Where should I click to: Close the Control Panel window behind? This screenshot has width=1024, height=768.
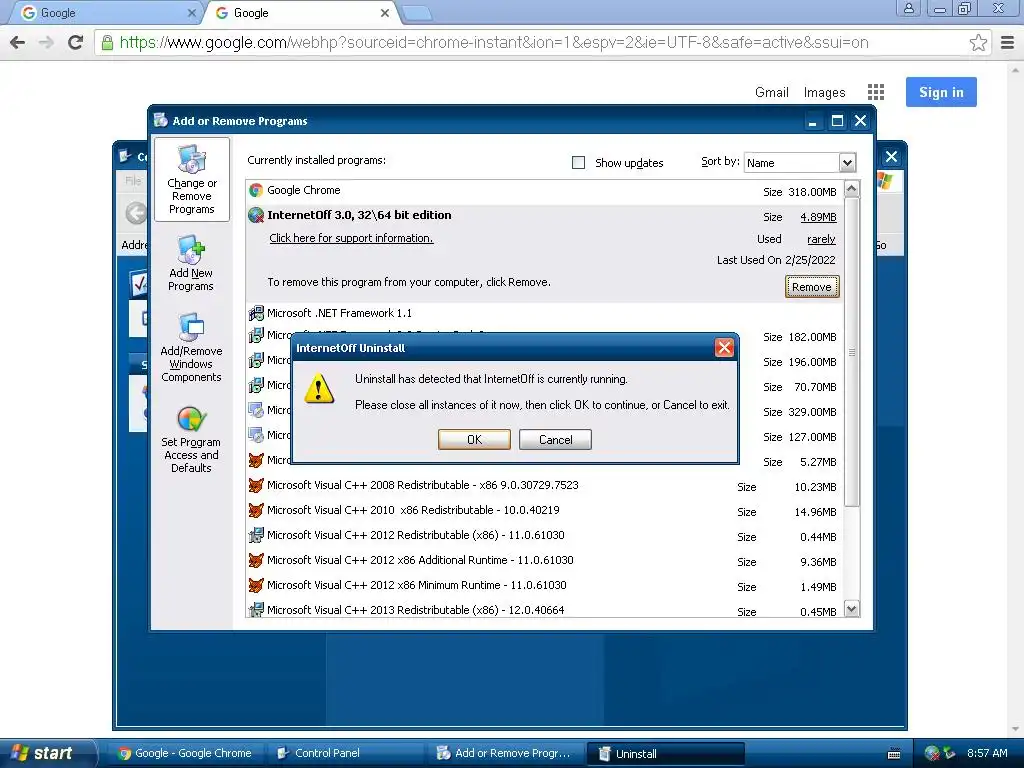coord(891,157)
